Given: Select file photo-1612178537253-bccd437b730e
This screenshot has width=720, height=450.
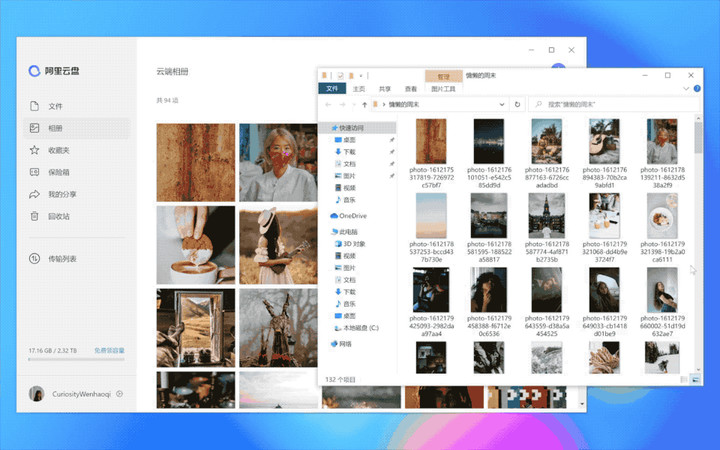Looking at the screenshot, I should (x=431, y=228).
